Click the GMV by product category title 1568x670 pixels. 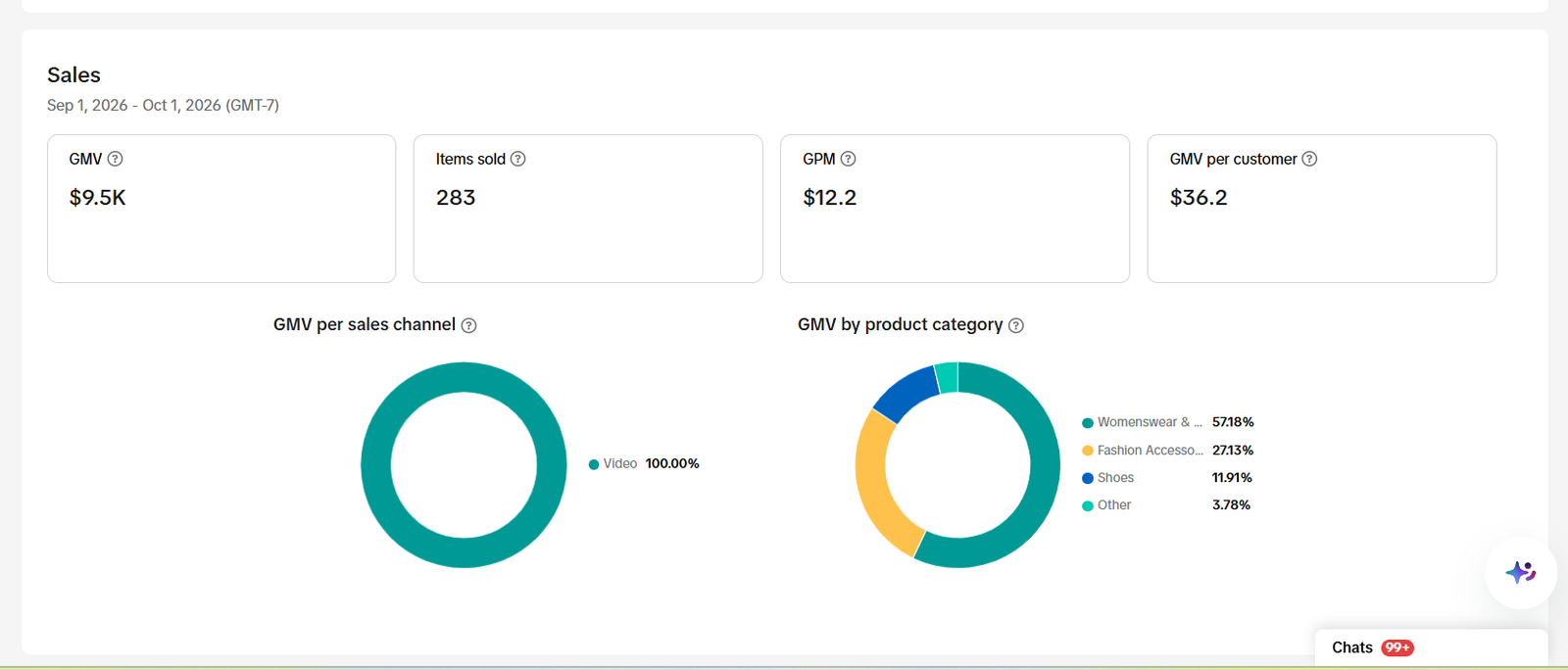(901, 324)
